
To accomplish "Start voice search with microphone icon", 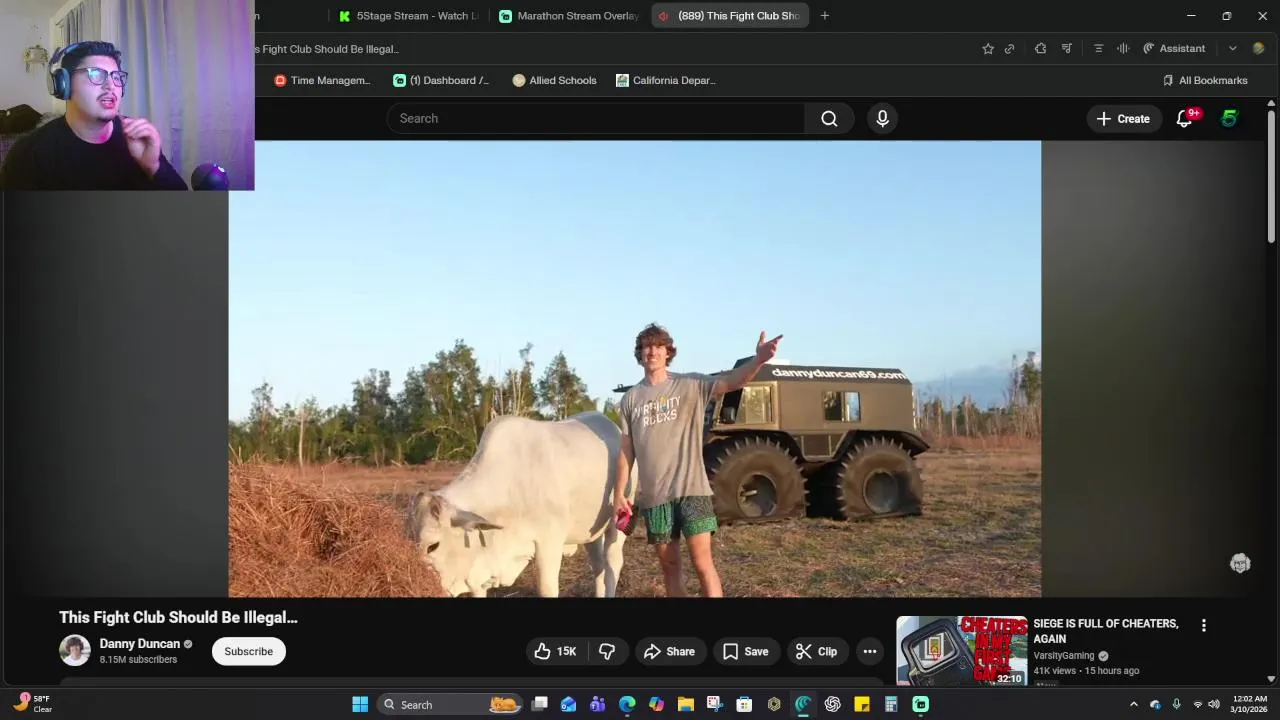I will pyautogui.click(x=882, y=118).
